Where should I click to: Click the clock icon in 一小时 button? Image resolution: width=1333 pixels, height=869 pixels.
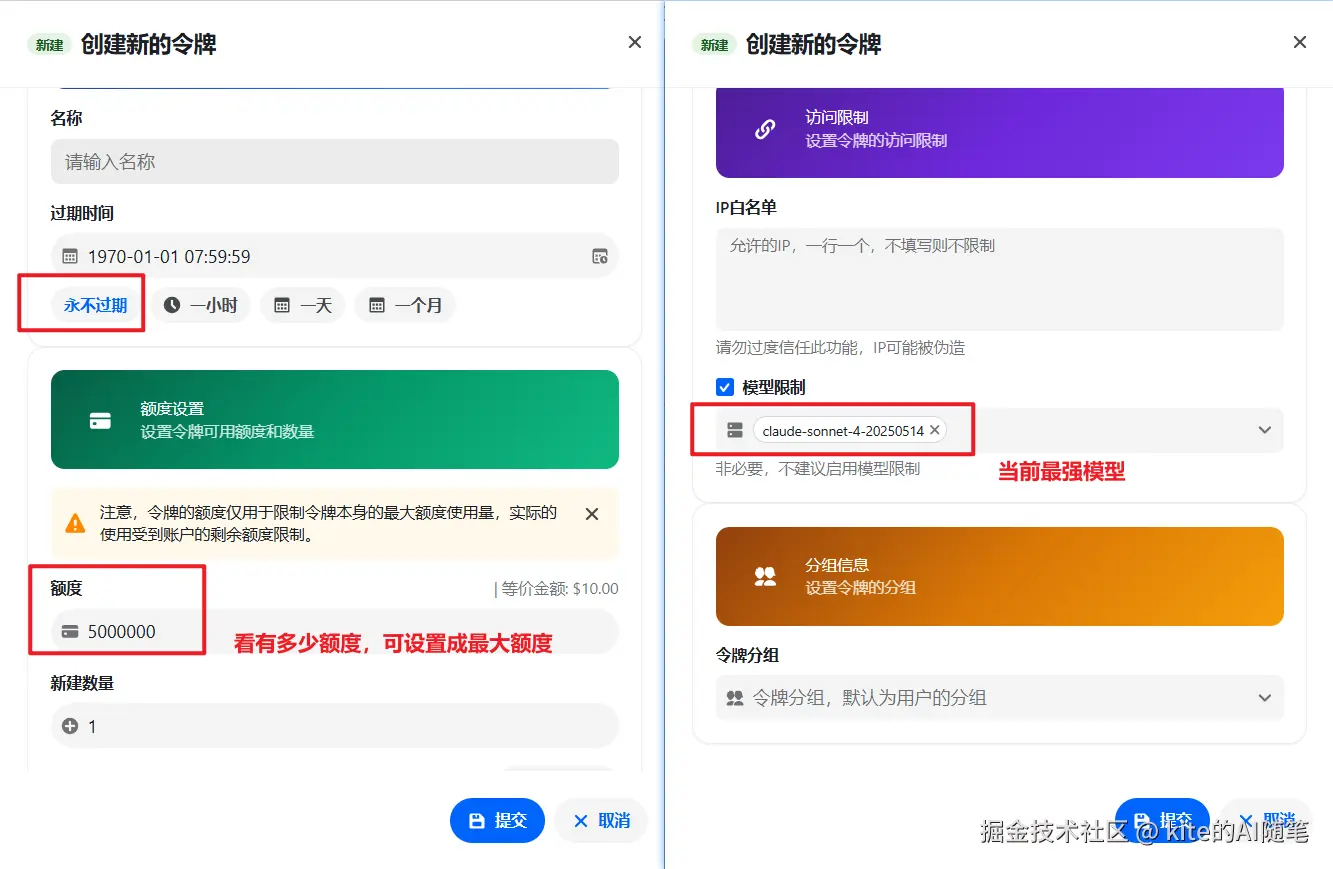(x=172, y=305)
